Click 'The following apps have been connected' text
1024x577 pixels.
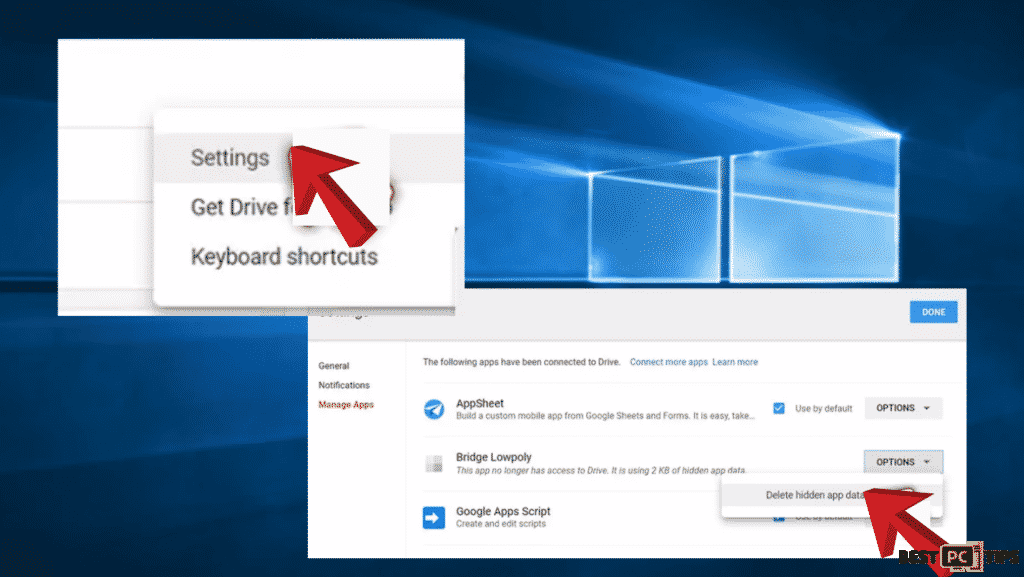click(x=521, y=362)
